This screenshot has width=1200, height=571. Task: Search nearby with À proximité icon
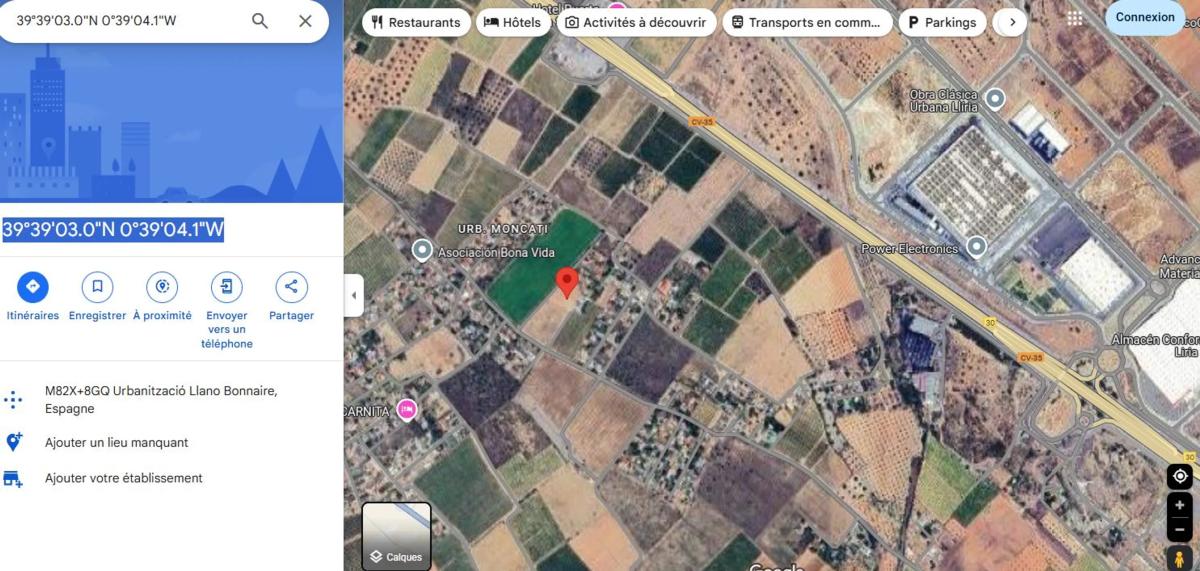click(x=162, y=288)
